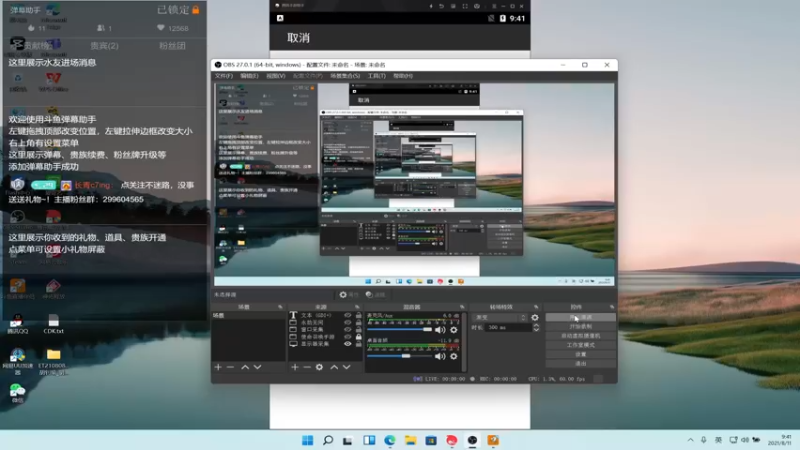Click the 已锁定 padlock icon in 弹幕助手
This screenshot has width=800, height=450.
coord(196,10)
